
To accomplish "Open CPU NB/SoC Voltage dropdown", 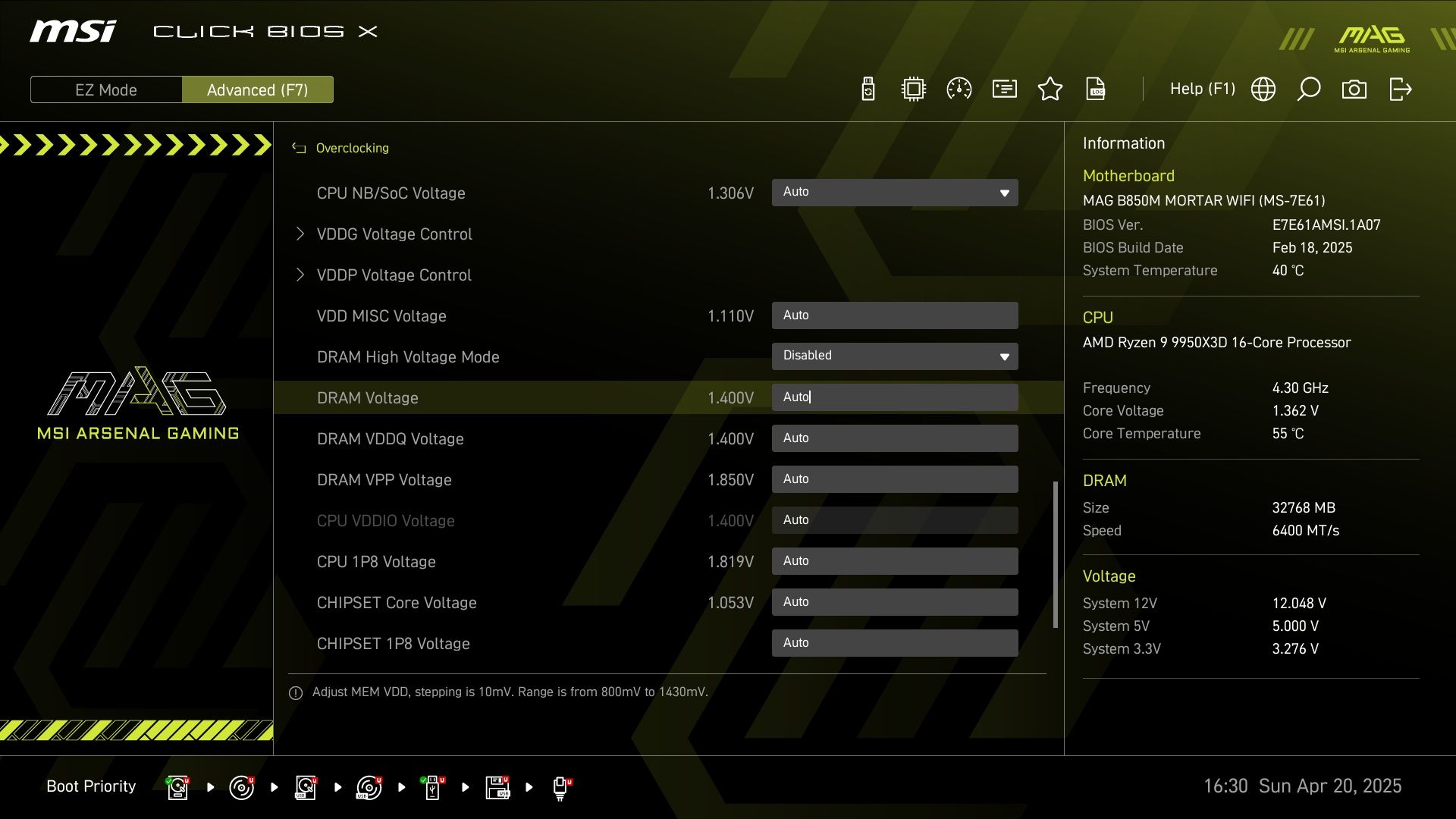I will [895, 193].
